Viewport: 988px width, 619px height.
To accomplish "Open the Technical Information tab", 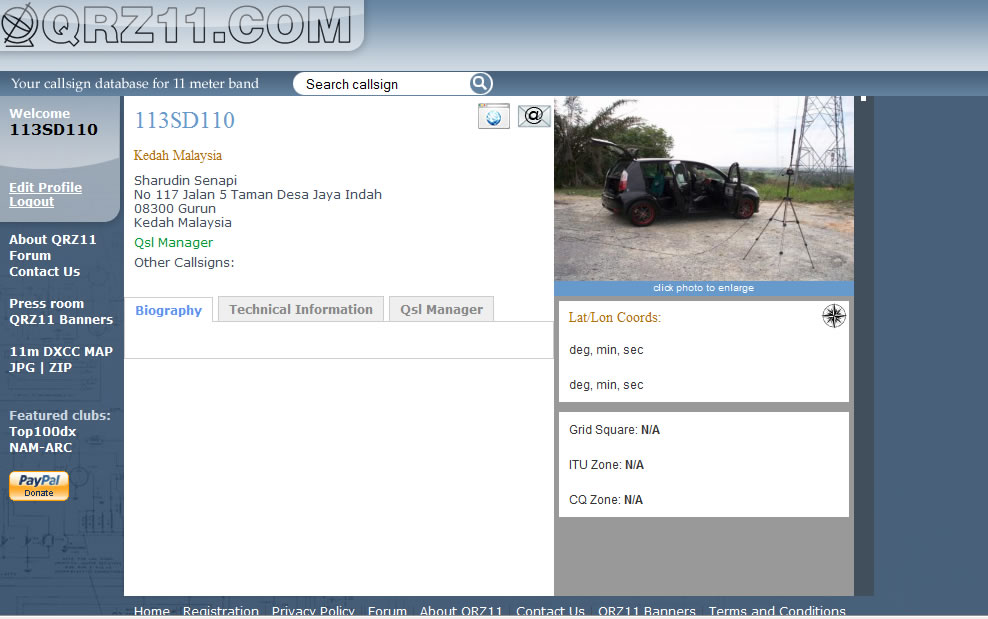I will tap(301, 310).
